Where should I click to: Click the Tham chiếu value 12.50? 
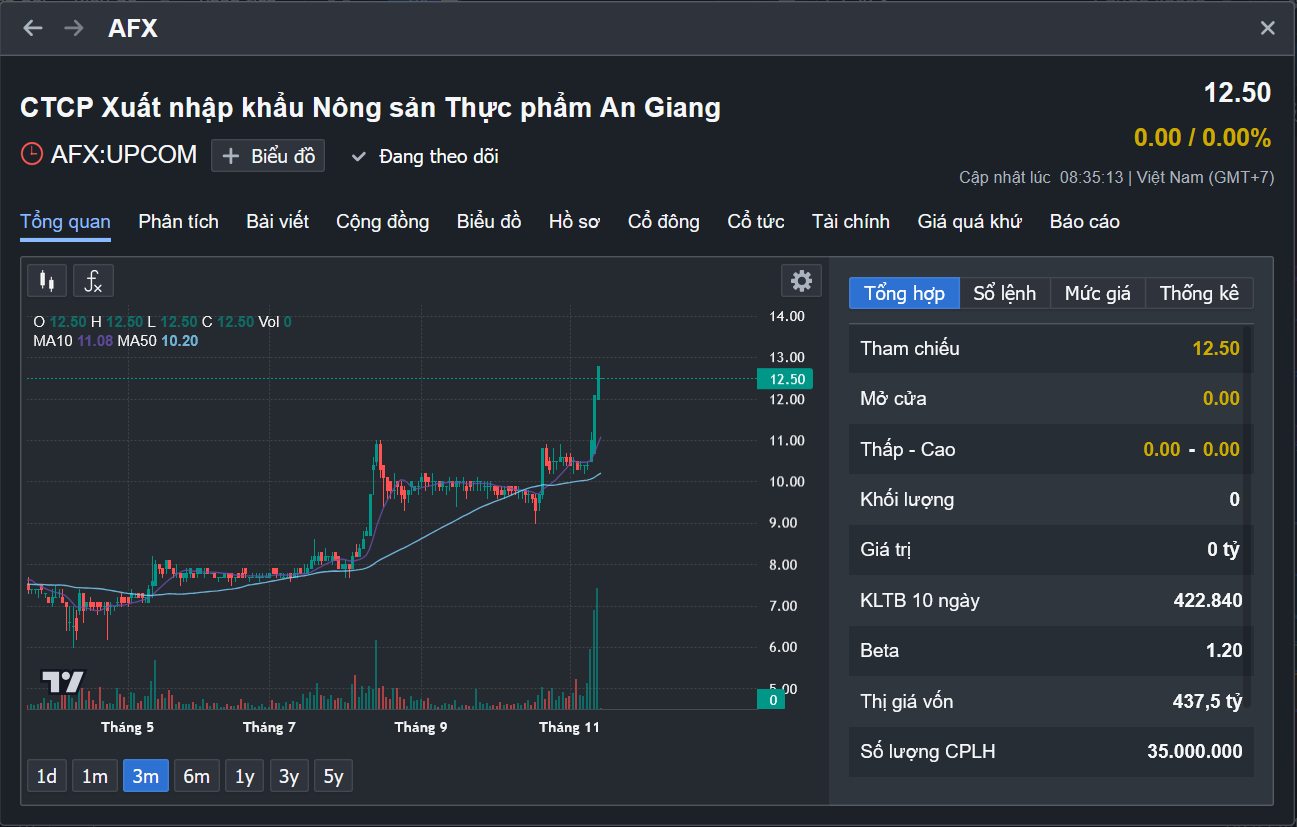tap(1216, 348)
